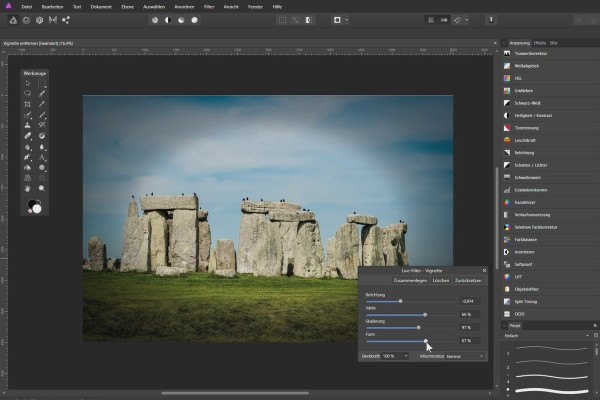Select the Crop tool
600x400 pixels.
[28, 104]
